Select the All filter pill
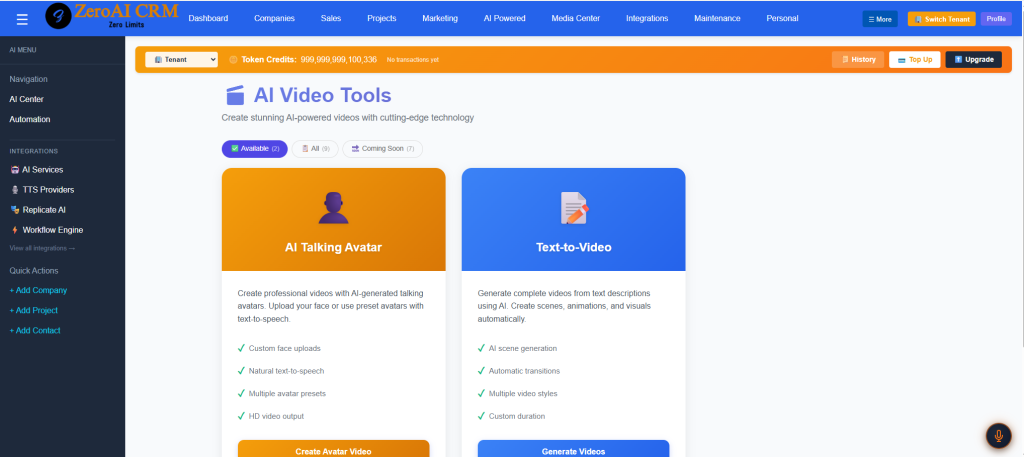 point(316,149)
